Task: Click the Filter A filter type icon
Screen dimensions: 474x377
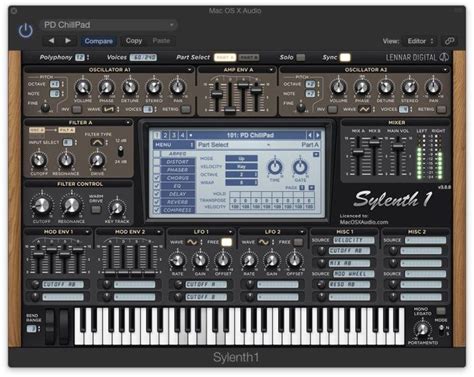Action: [97, 143]
